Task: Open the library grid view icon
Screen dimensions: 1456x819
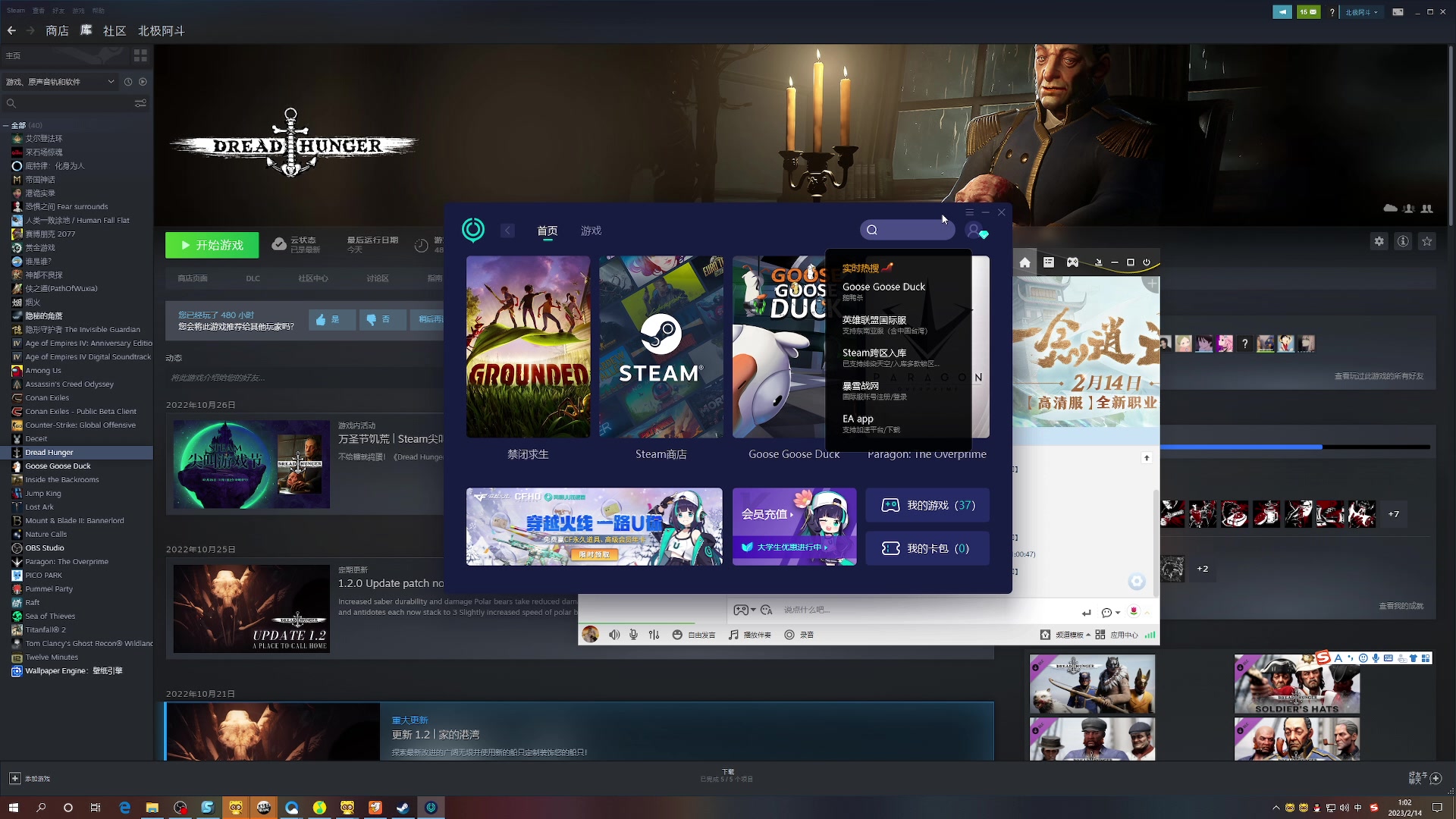Action: point(140,55)
